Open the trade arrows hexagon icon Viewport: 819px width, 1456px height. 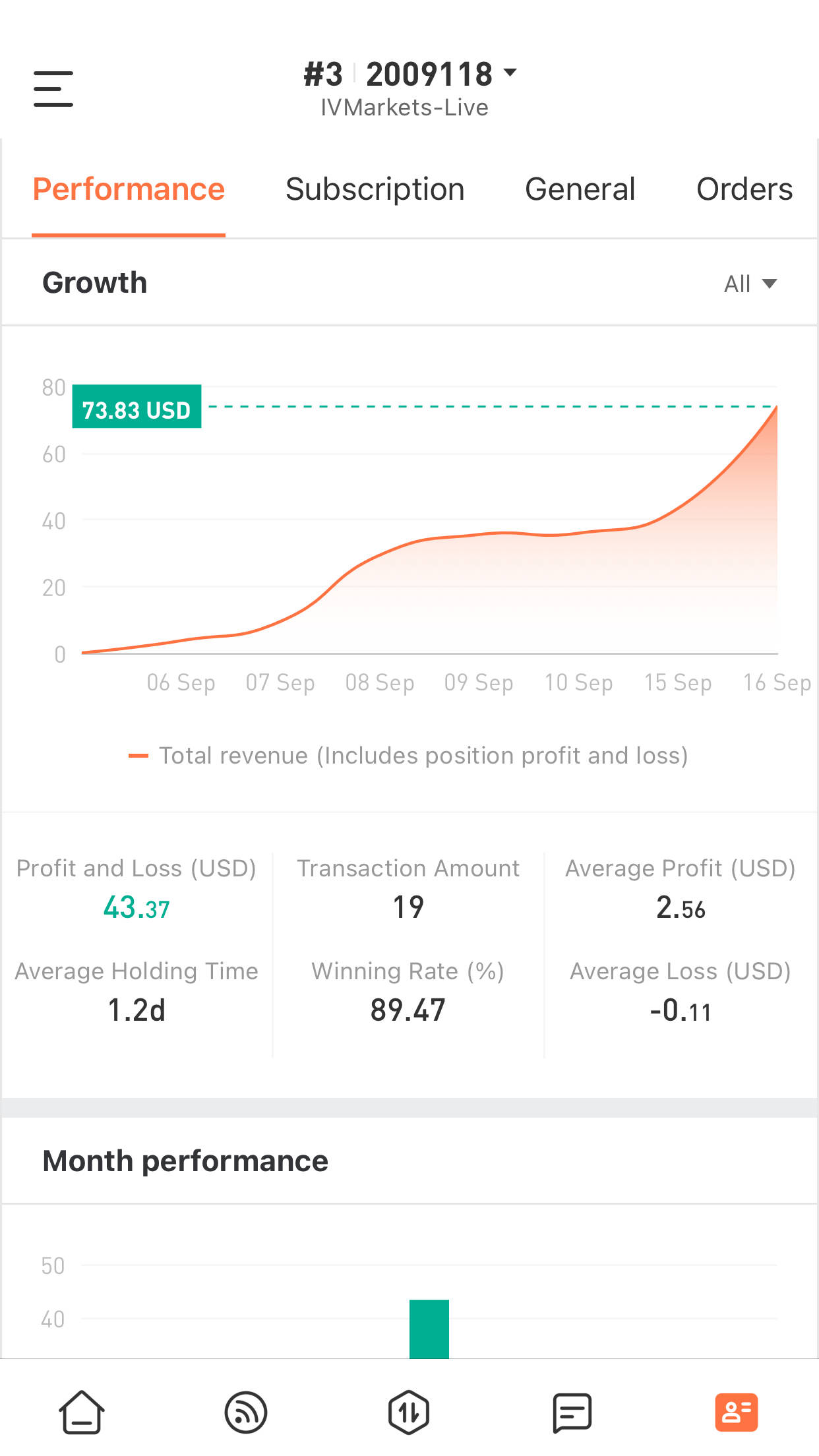(409, 1412)
